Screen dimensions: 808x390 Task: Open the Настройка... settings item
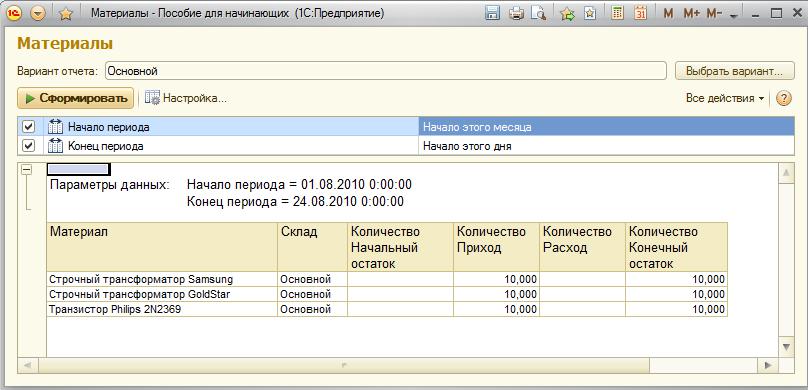(x=186, y=98)
